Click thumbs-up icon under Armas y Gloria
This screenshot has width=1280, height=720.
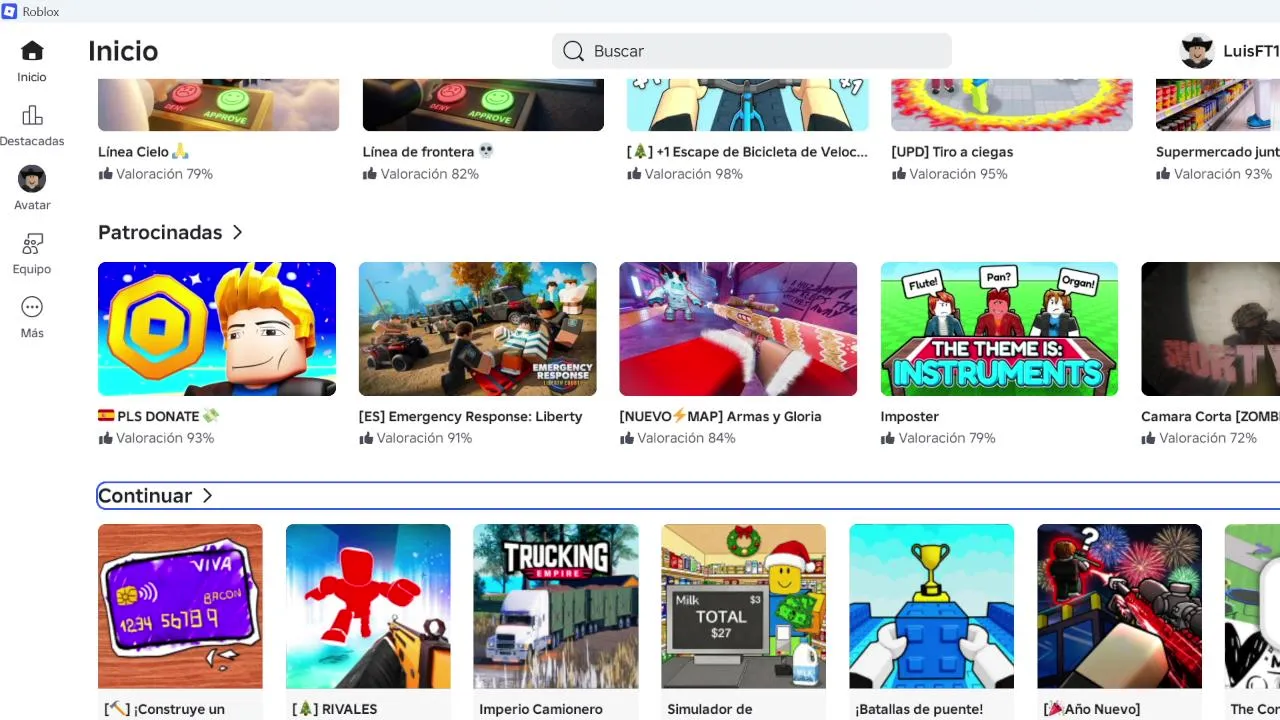pyautogui.click(x=627, y=438)
